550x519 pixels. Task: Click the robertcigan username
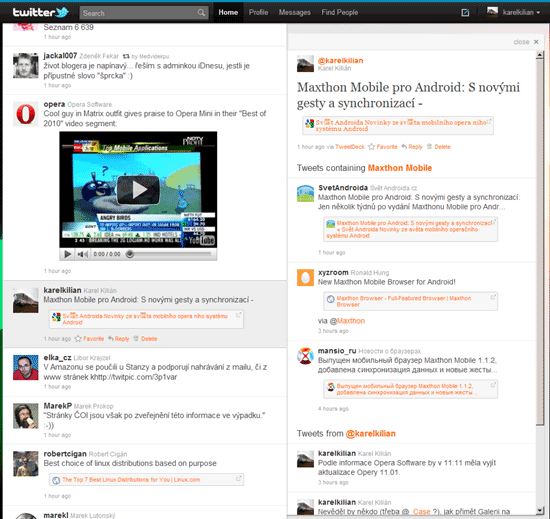tap(65, 454)
